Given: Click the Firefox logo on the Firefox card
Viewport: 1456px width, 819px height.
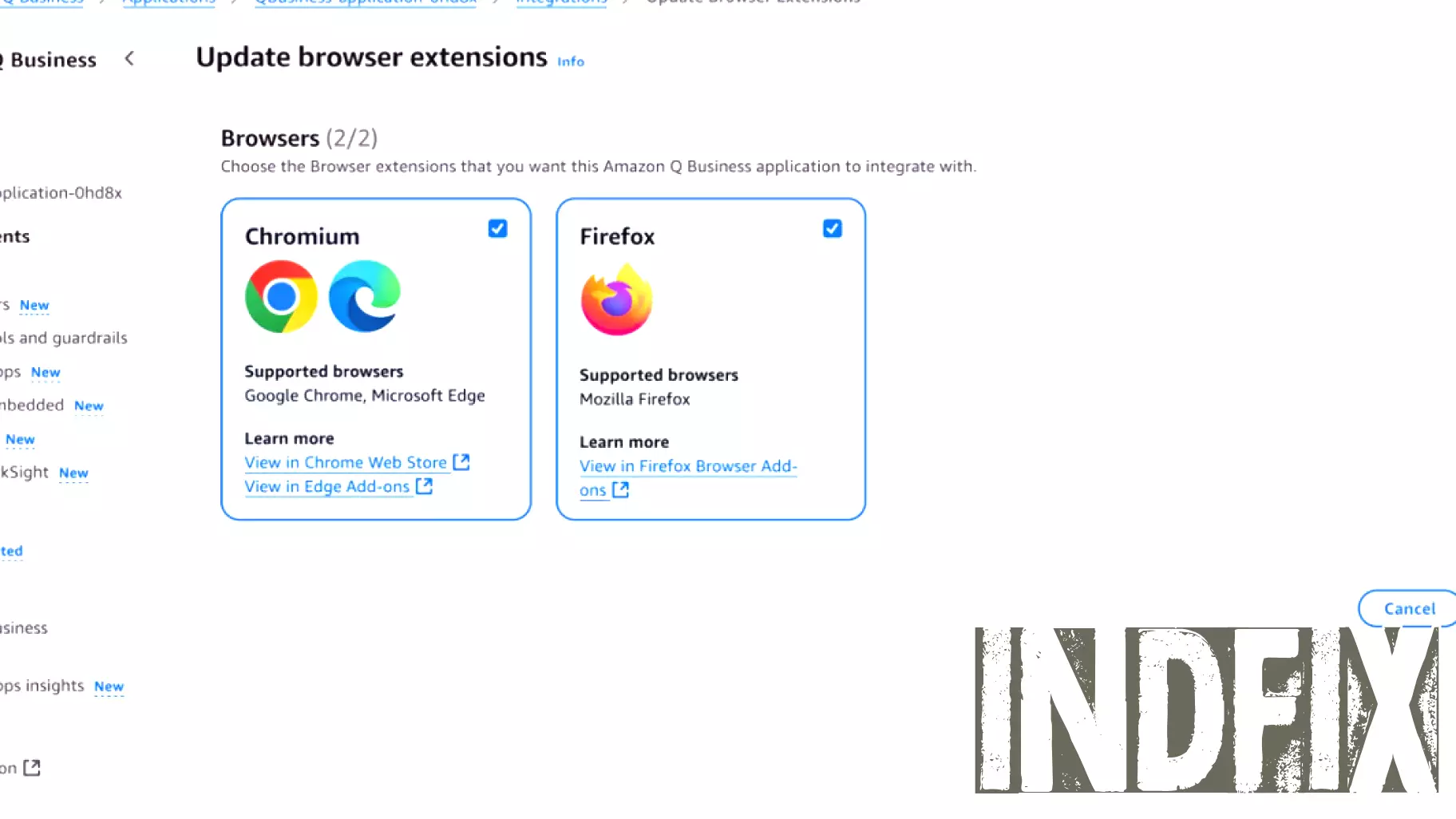Looking at the screenshot, I should coord(616,300).
